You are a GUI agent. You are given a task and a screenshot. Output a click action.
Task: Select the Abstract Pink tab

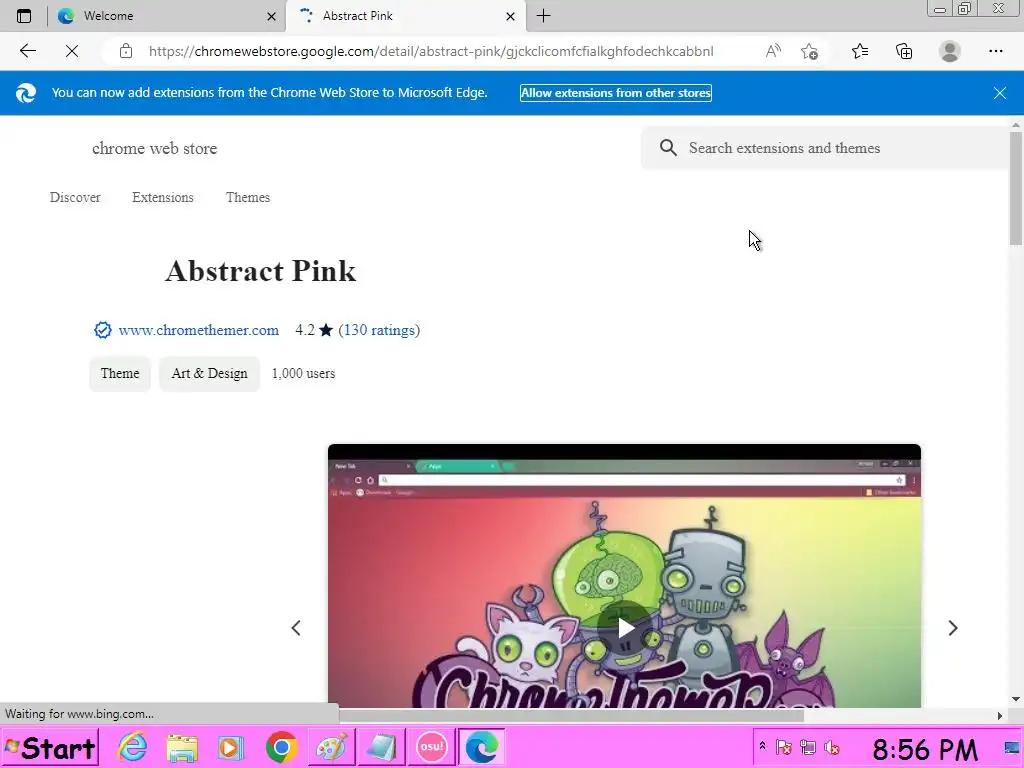pos(405,16)
